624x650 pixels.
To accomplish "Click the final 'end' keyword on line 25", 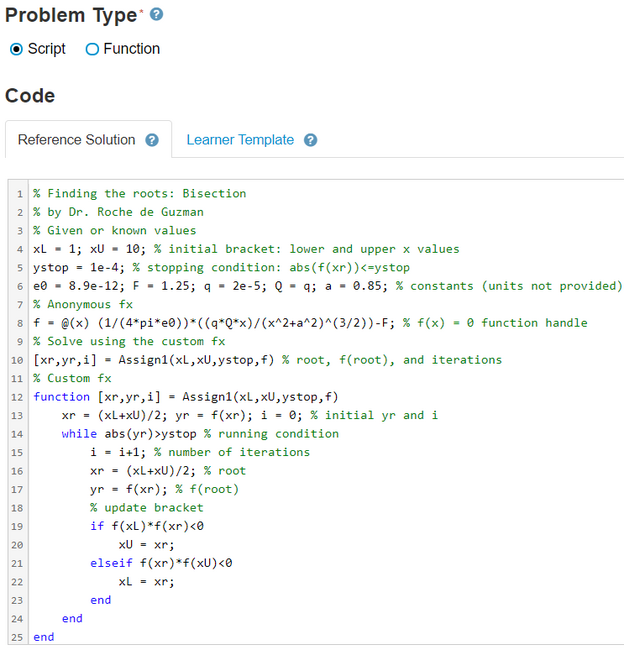I will point(44,637).
